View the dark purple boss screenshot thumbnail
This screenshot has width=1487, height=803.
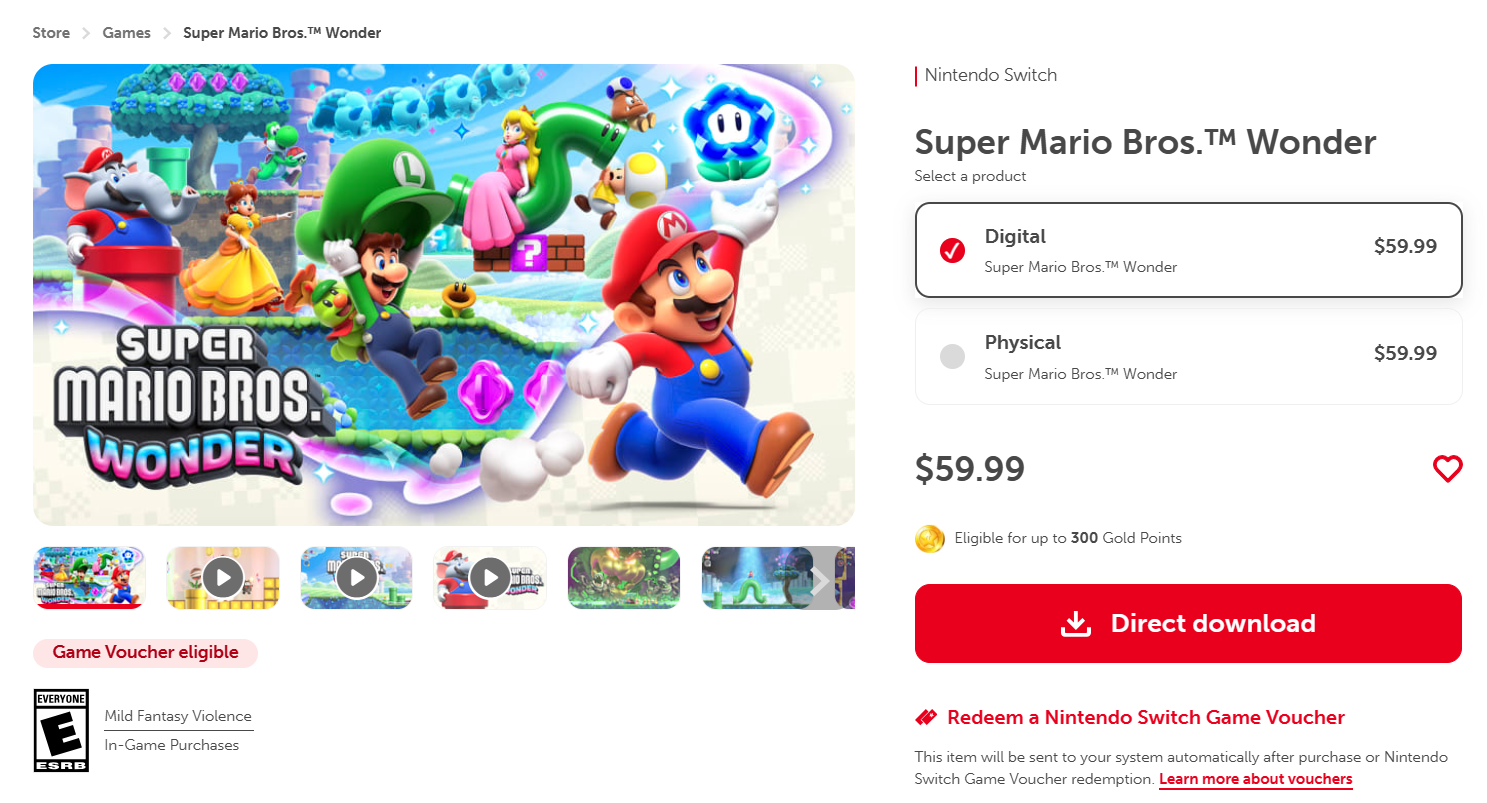(624, 577)
